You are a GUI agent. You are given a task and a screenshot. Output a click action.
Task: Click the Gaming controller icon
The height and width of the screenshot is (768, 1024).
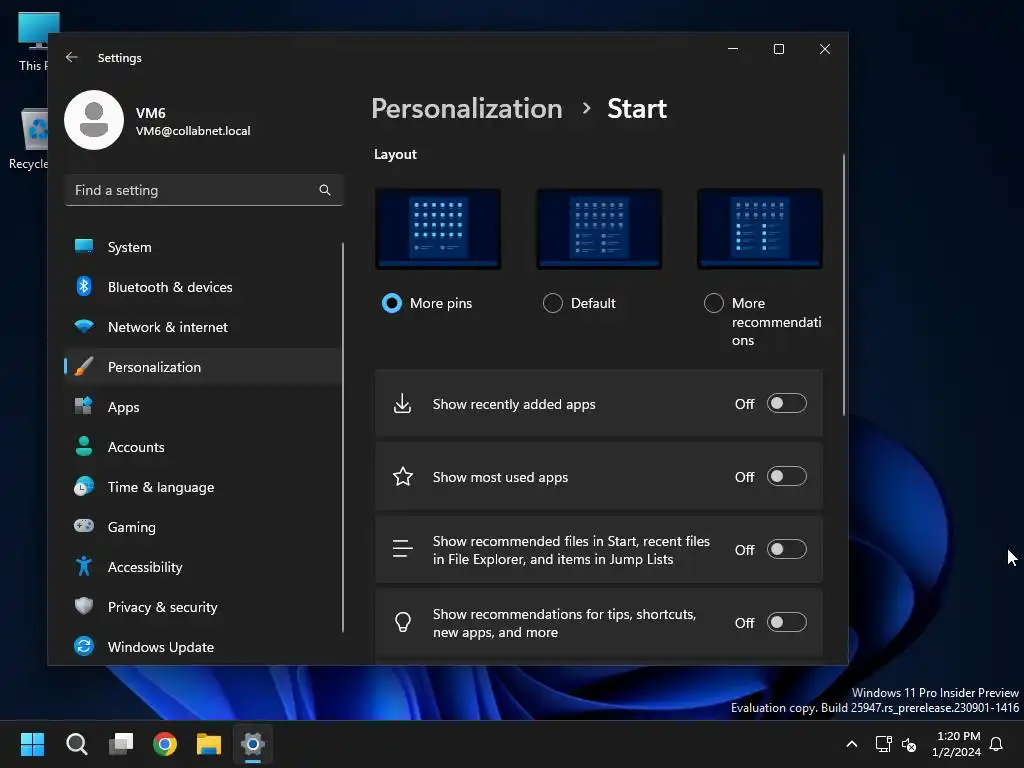click(x=84, y=526)
